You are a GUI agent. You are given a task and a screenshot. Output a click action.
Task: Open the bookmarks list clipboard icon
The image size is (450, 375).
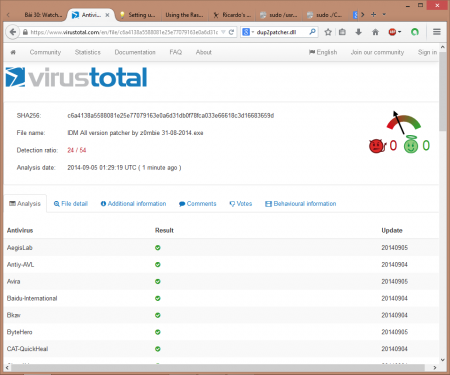click(x=342, y=32)
